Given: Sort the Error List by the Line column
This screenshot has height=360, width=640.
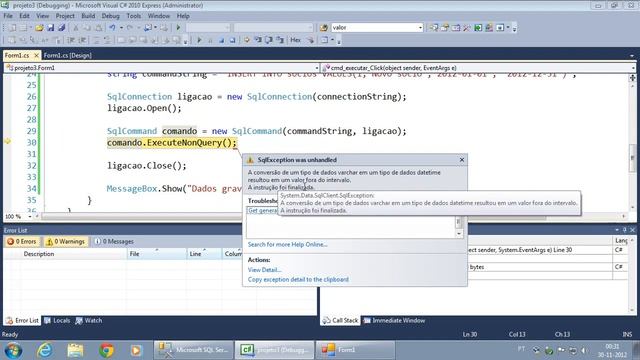Looking at the screenshot, I should pyautogui.click(x=203, y=254).
